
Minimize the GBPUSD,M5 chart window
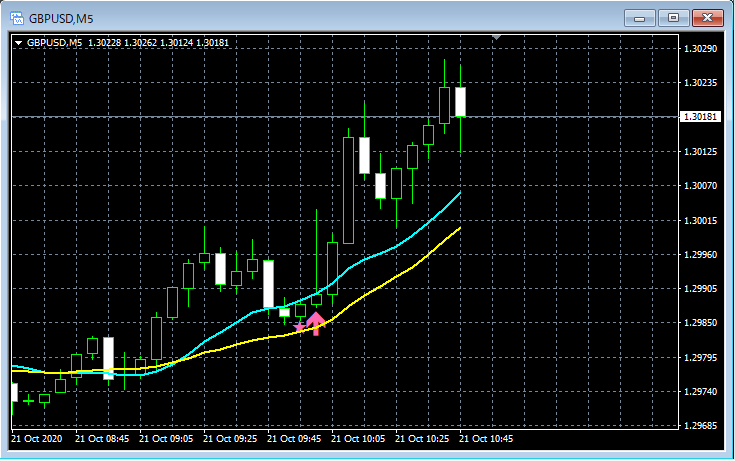tap(639, 18)
